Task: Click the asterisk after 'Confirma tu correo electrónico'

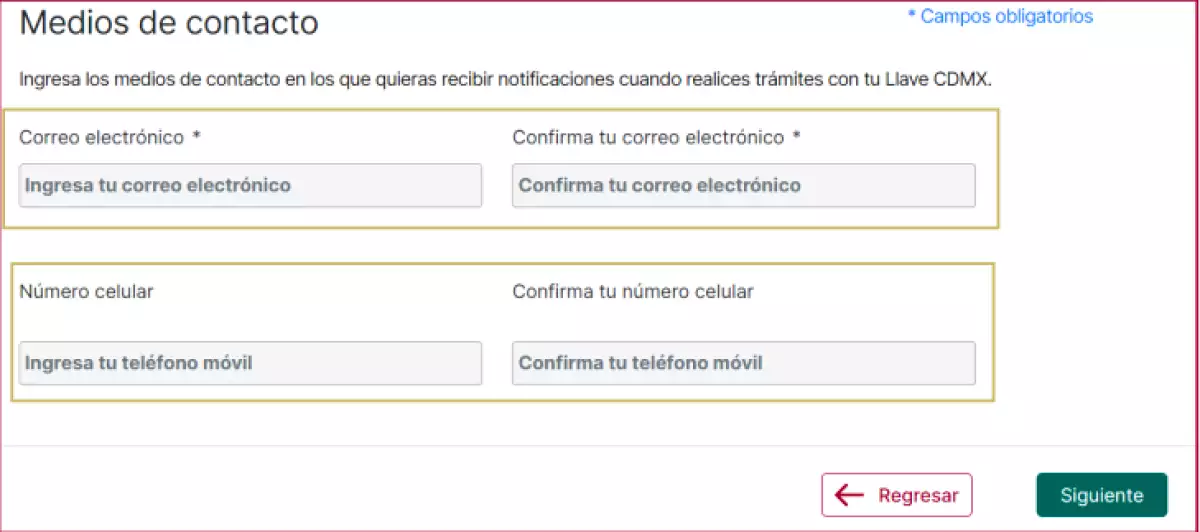Action: pyautogui.click(x=797, y=137)
